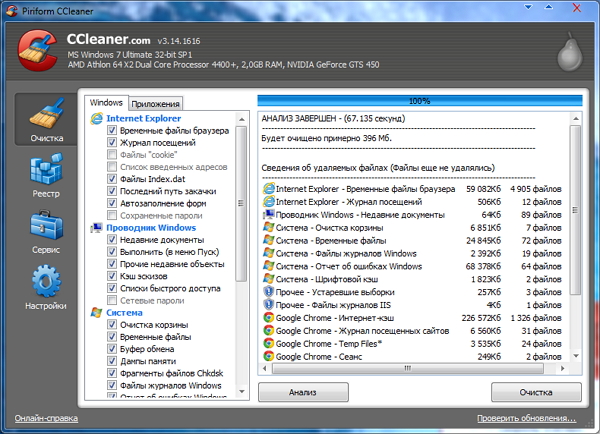Click IE icon of Журнал посещений result
Screen dimensions: 600x434
click(x=269, y=202)
